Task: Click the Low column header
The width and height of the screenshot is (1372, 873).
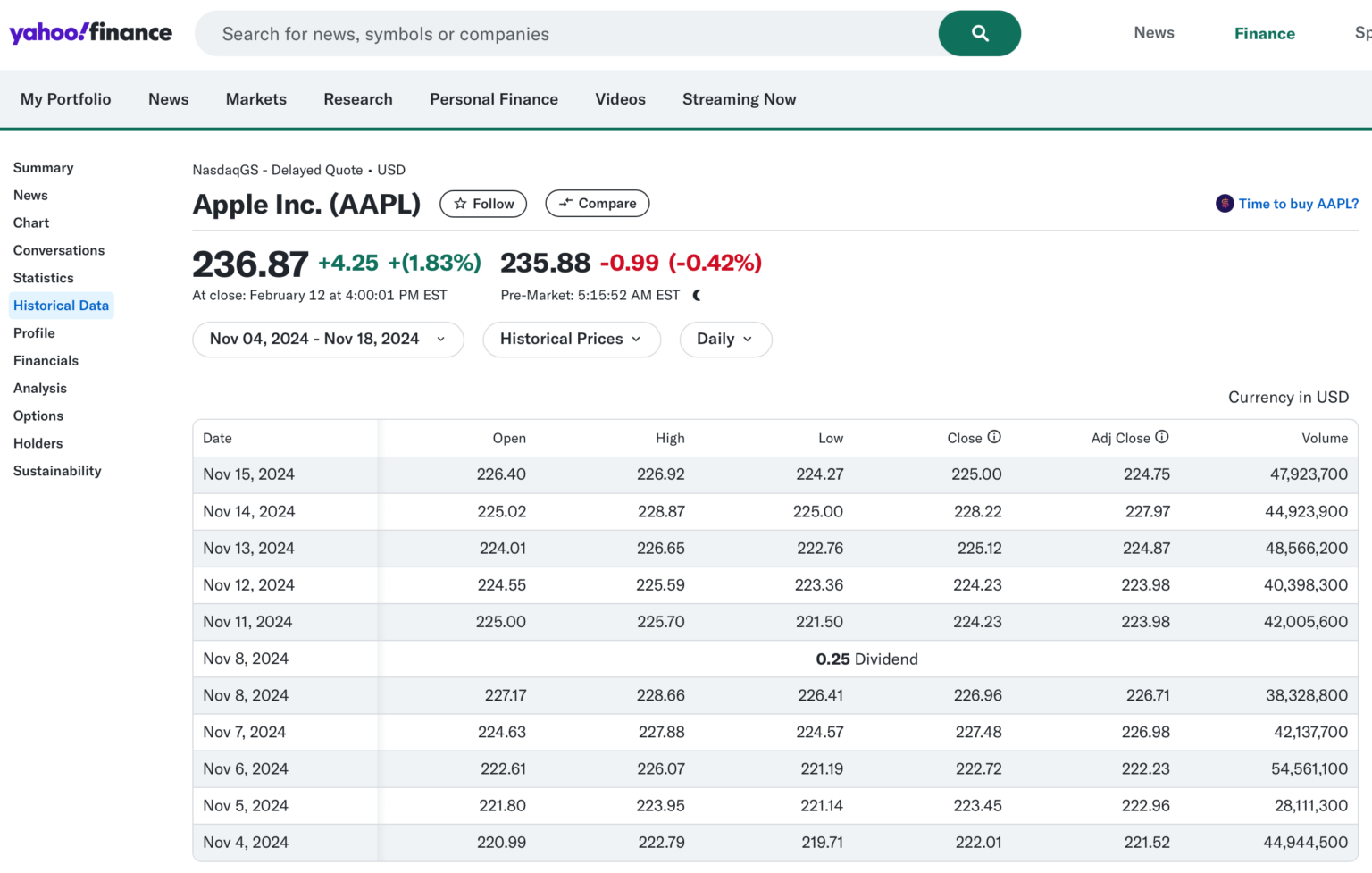Action: click(x=831, y=438)
